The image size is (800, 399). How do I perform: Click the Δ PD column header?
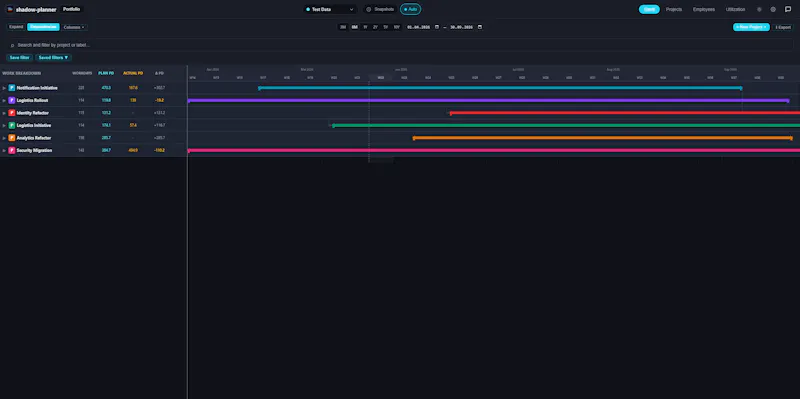159,73
